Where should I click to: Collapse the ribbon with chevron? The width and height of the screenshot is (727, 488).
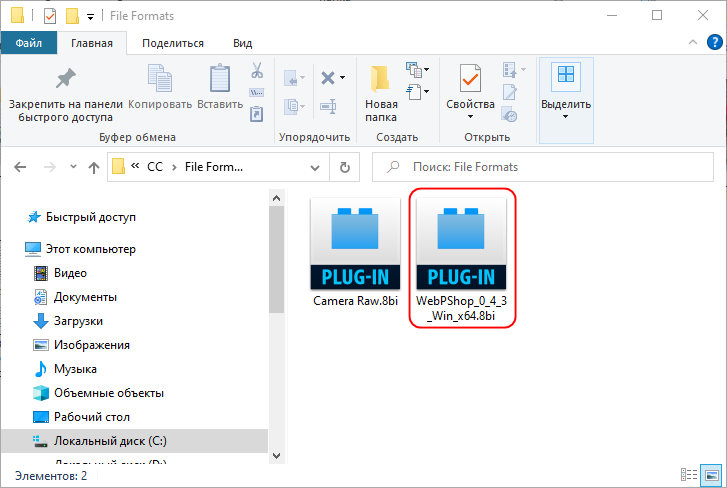[x=693, y=43]
